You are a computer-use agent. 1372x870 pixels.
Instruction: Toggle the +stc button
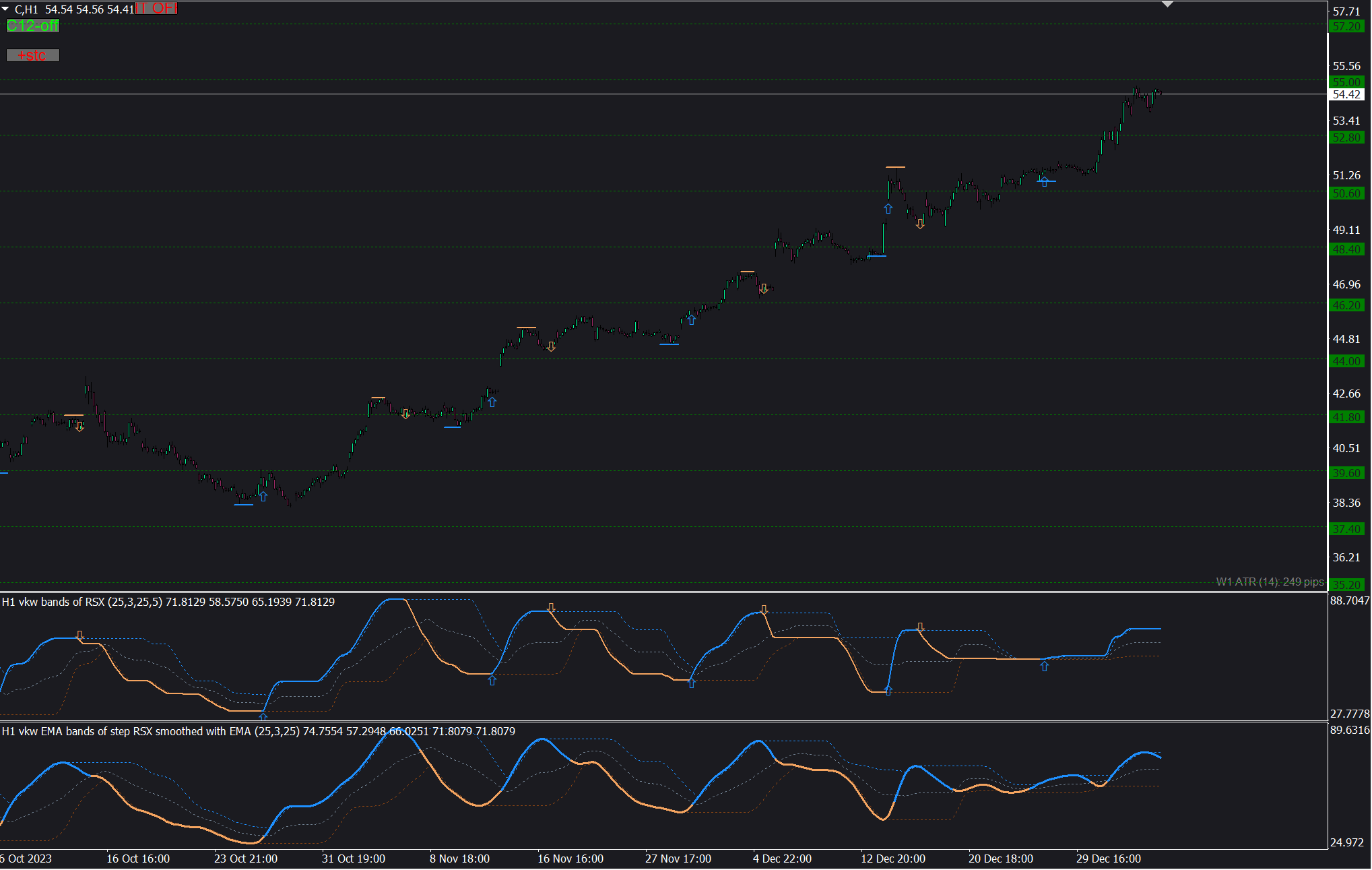(x=32, y=55)
